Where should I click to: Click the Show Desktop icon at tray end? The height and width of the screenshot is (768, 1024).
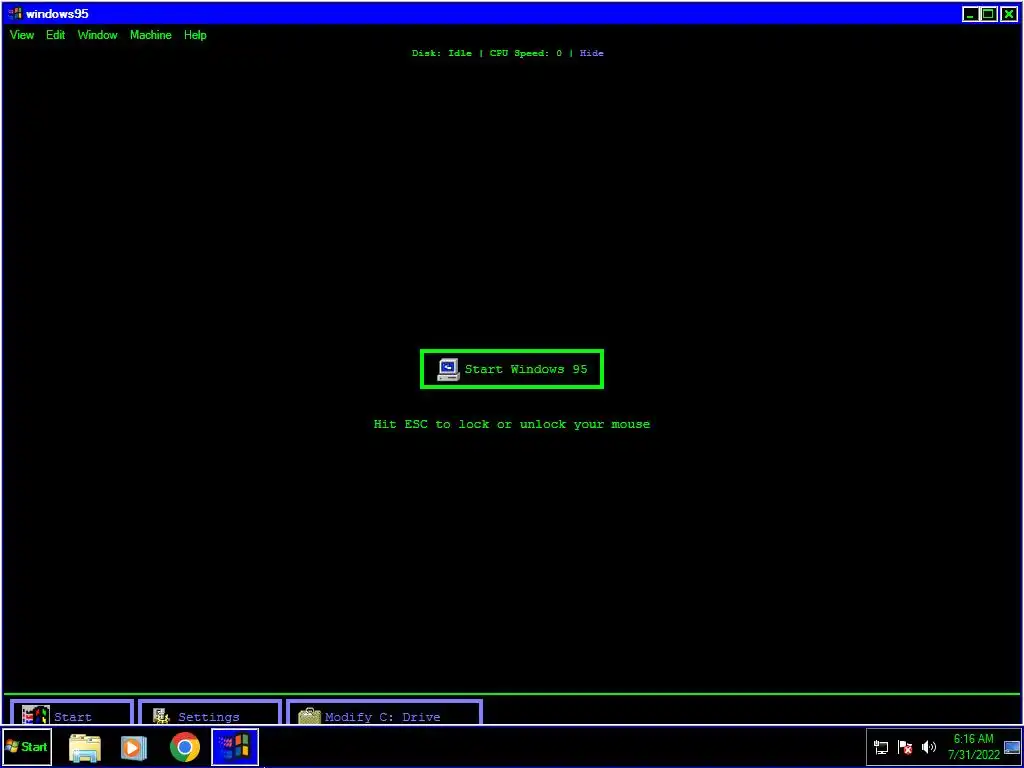(x=1012, y=747)
